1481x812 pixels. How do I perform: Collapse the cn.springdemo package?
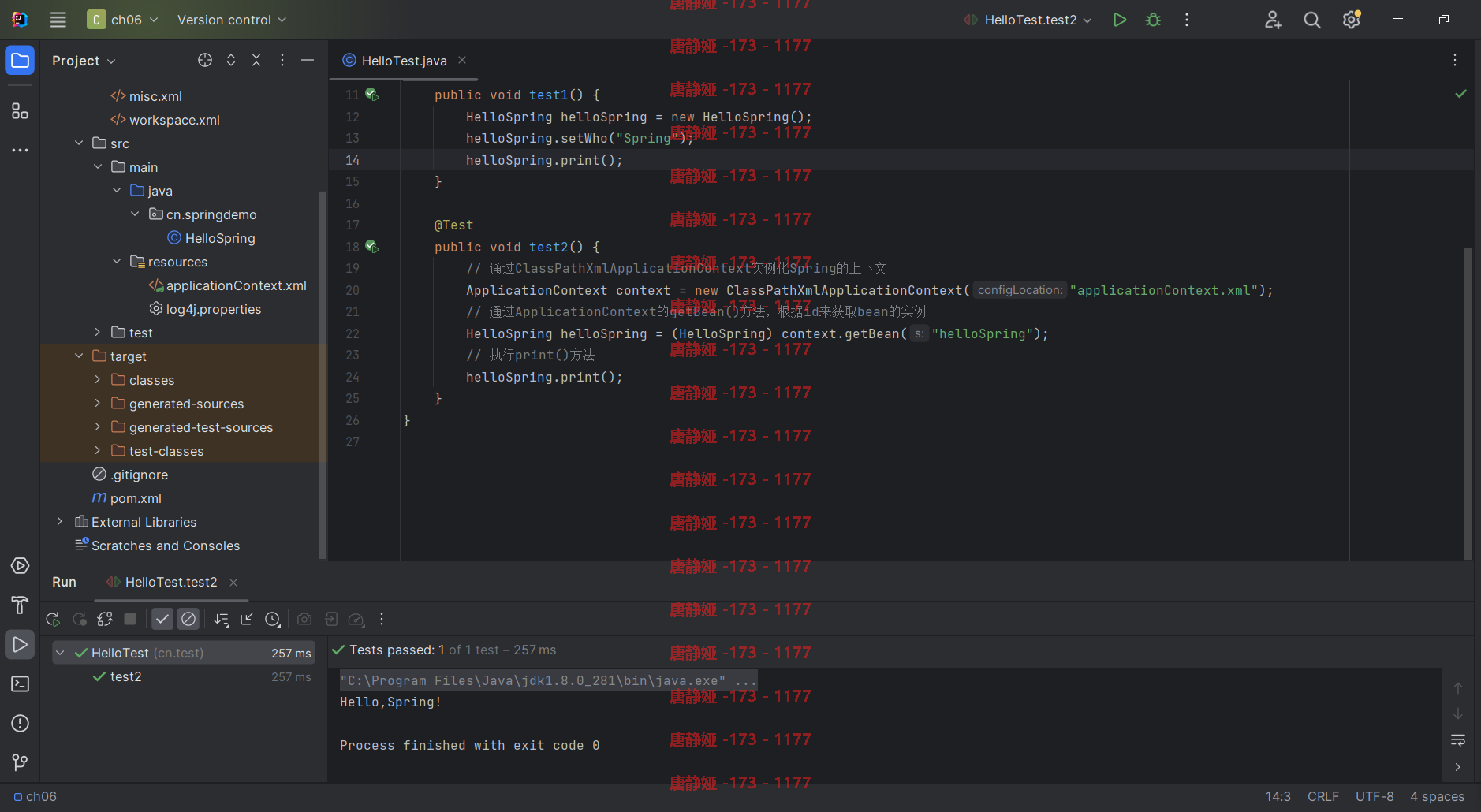(x=135, y=214)
